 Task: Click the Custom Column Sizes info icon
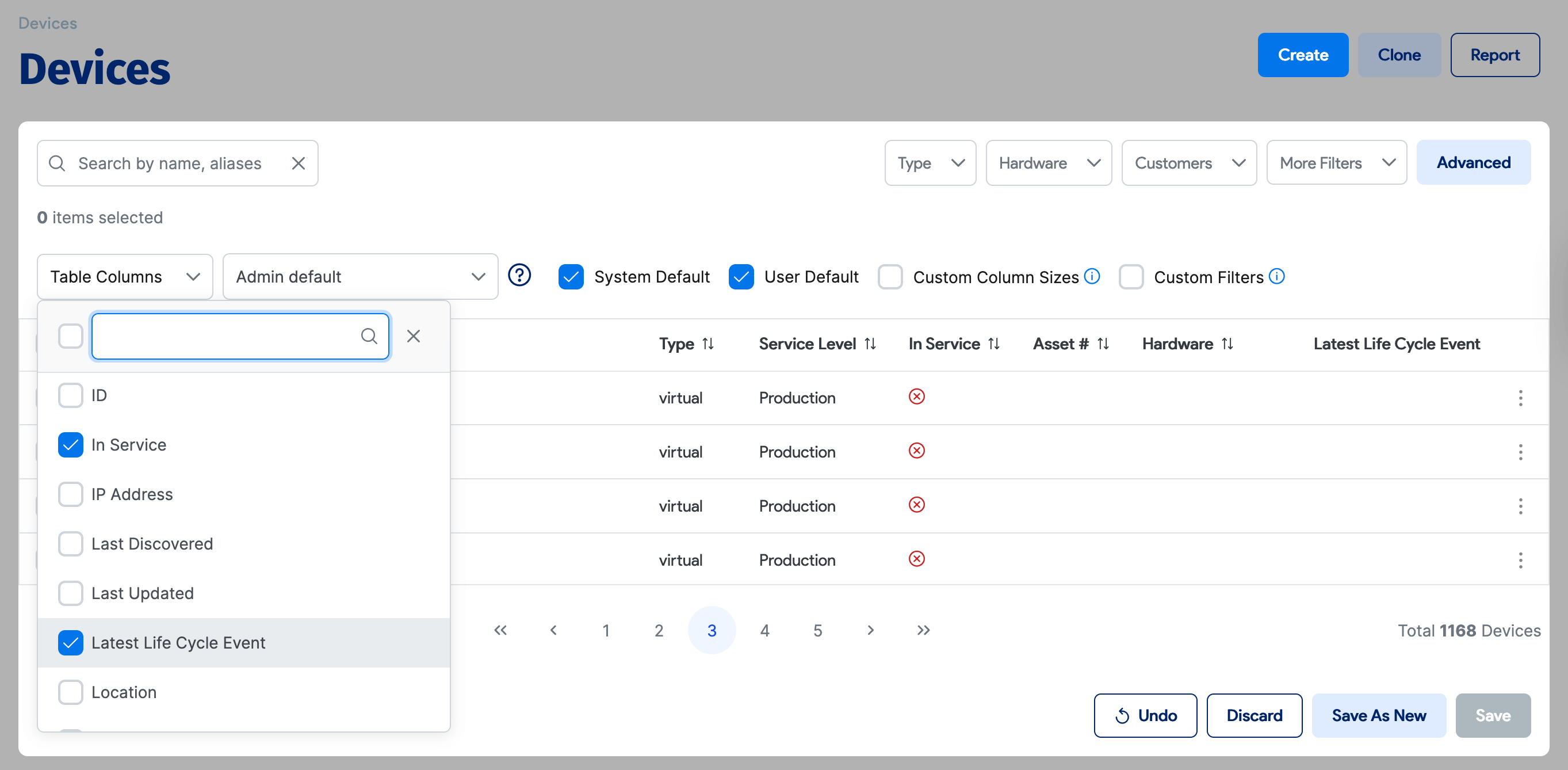(x=1092, y=276)
